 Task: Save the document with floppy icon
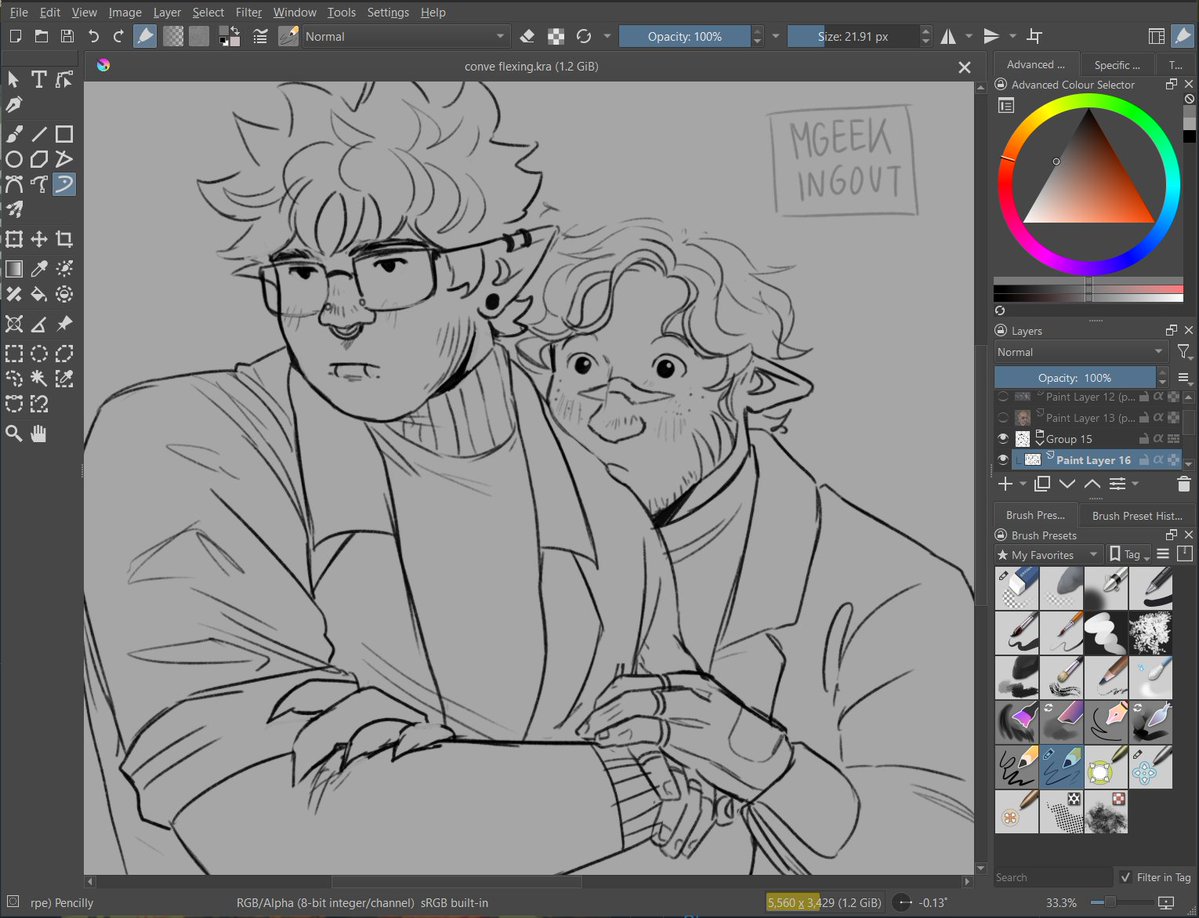[x=67, y=36]
